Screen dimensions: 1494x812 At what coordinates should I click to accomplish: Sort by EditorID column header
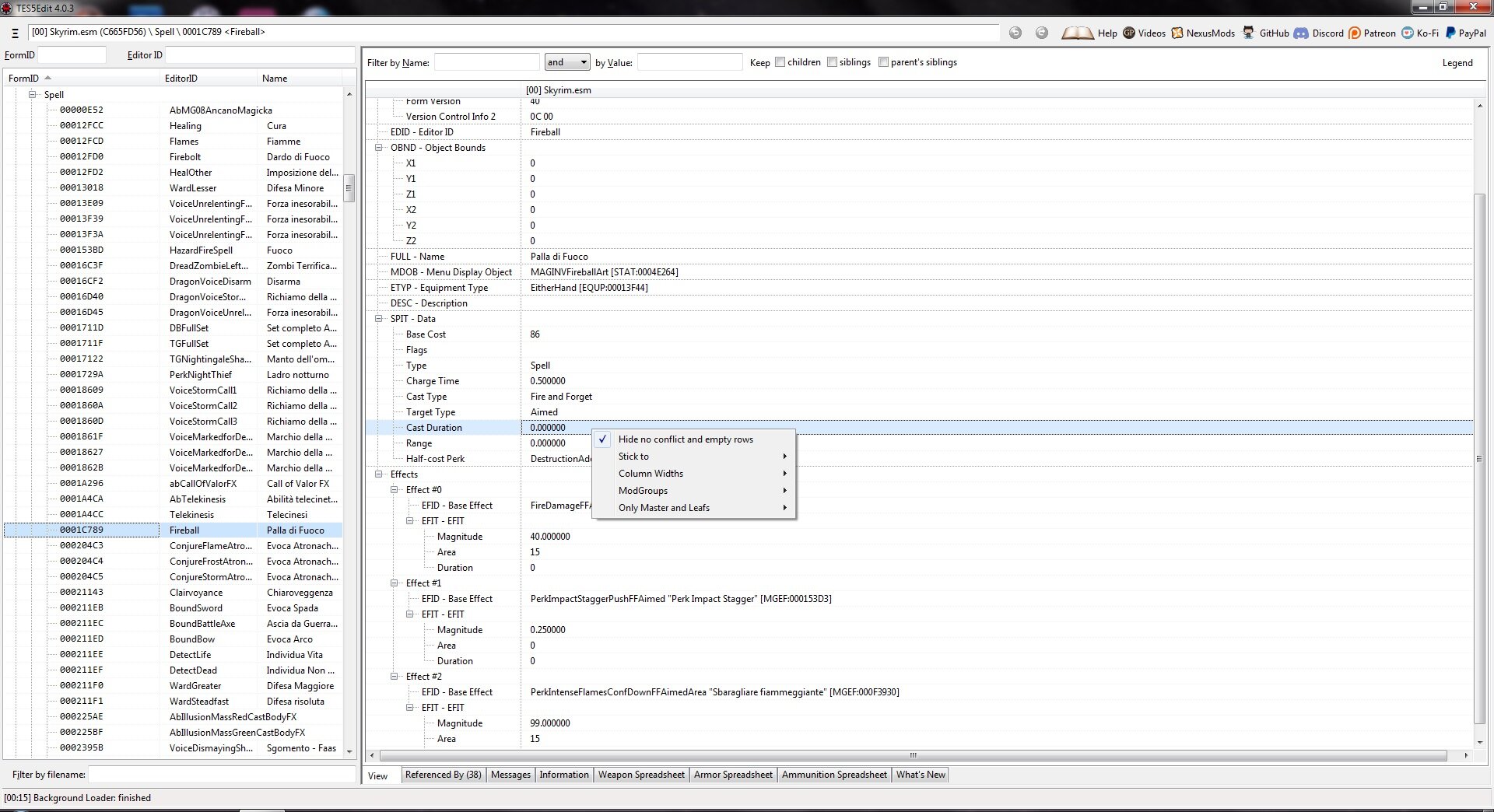(x=209, y=79)
